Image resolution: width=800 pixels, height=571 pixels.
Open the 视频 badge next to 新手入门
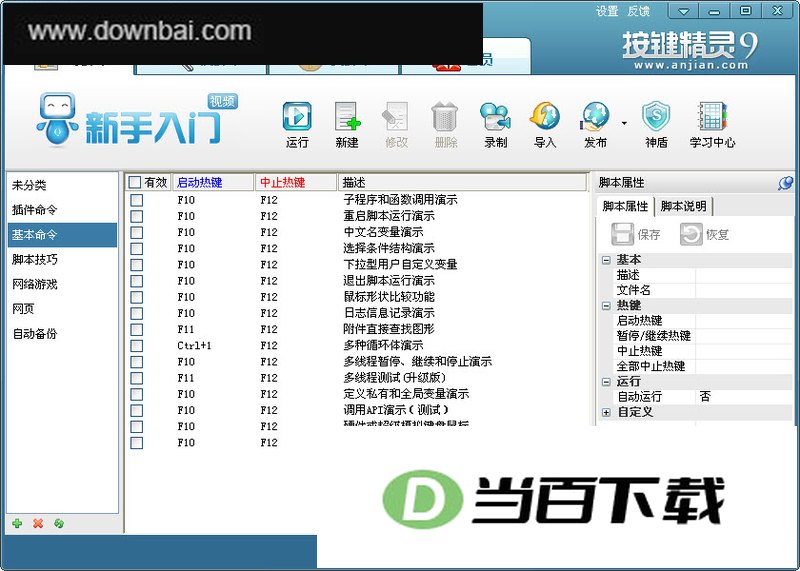click(222, 101)
